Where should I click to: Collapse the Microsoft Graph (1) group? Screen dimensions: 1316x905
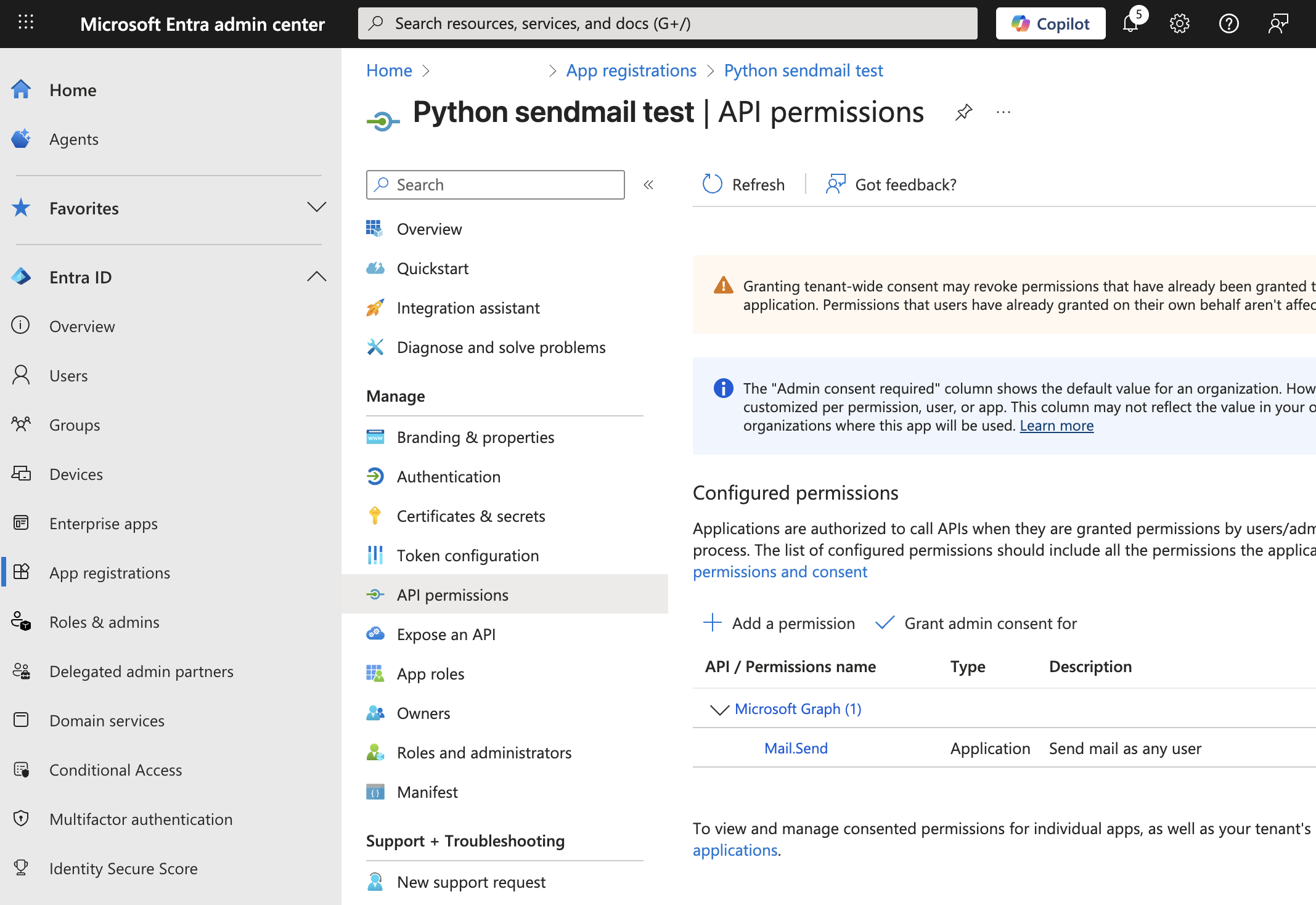pyautogui.click(x=719, y=710)
